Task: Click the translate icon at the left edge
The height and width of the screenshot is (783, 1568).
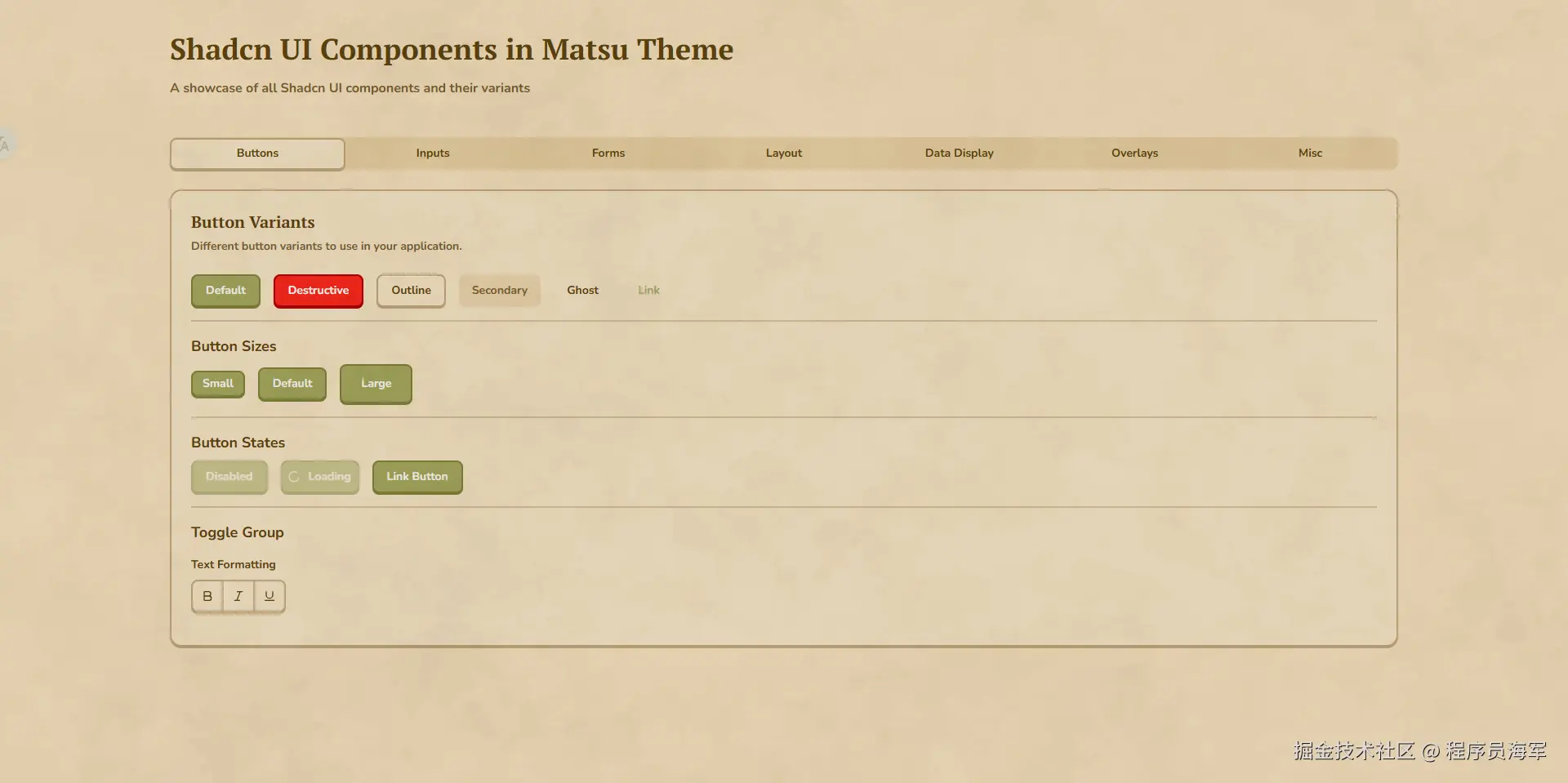Action: coord(5,145)
